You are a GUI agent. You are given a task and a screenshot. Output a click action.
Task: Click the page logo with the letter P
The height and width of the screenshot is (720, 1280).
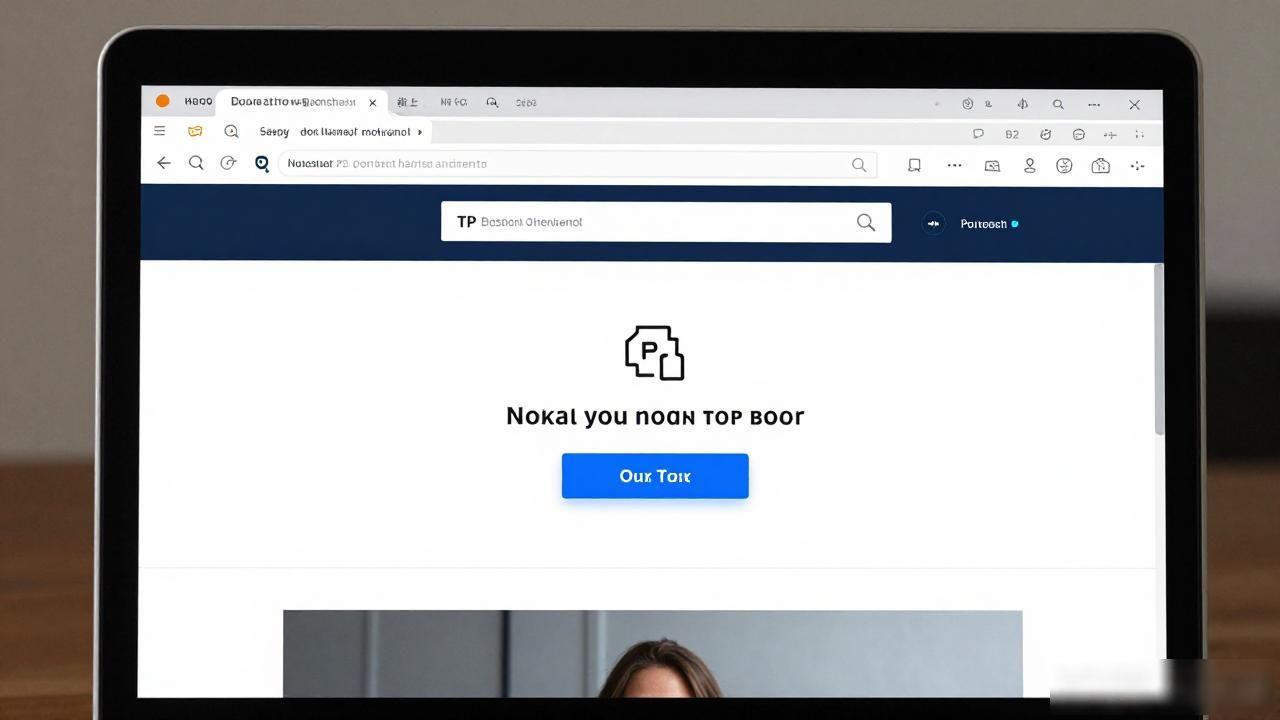pos(655,352)
